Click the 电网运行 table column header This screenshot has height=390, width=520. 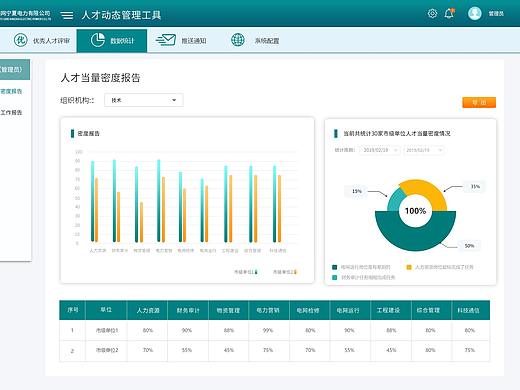(349, 310)
